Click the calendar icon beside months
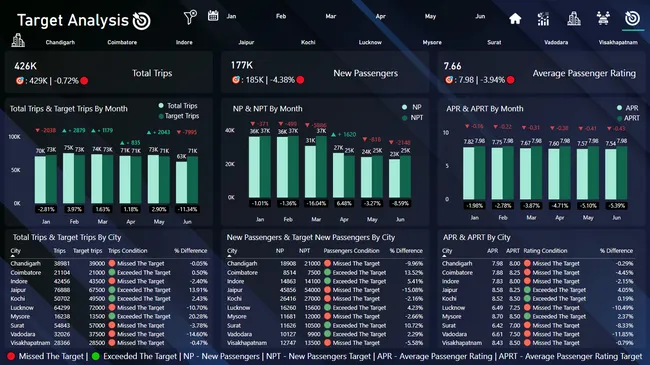 [213, 16]
